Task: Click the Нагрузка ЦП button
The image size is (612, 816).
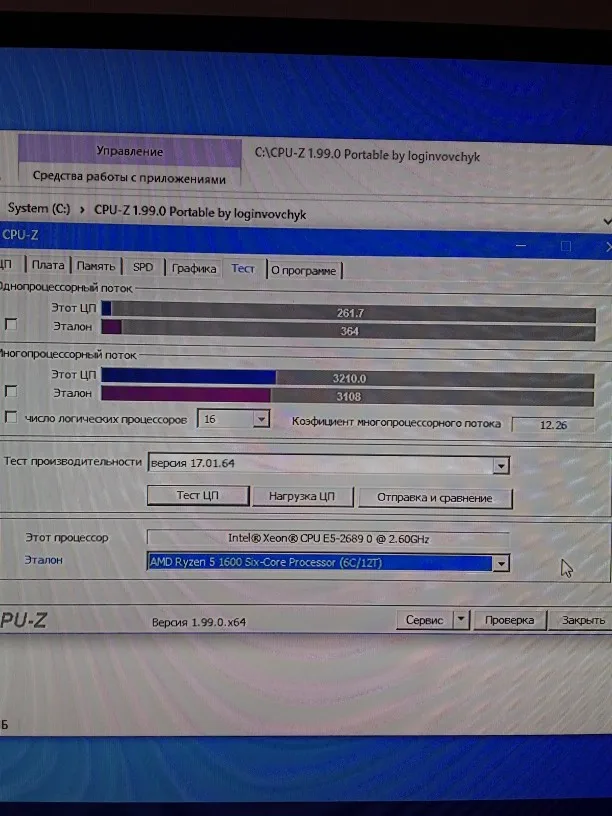Action: (302, 496)
